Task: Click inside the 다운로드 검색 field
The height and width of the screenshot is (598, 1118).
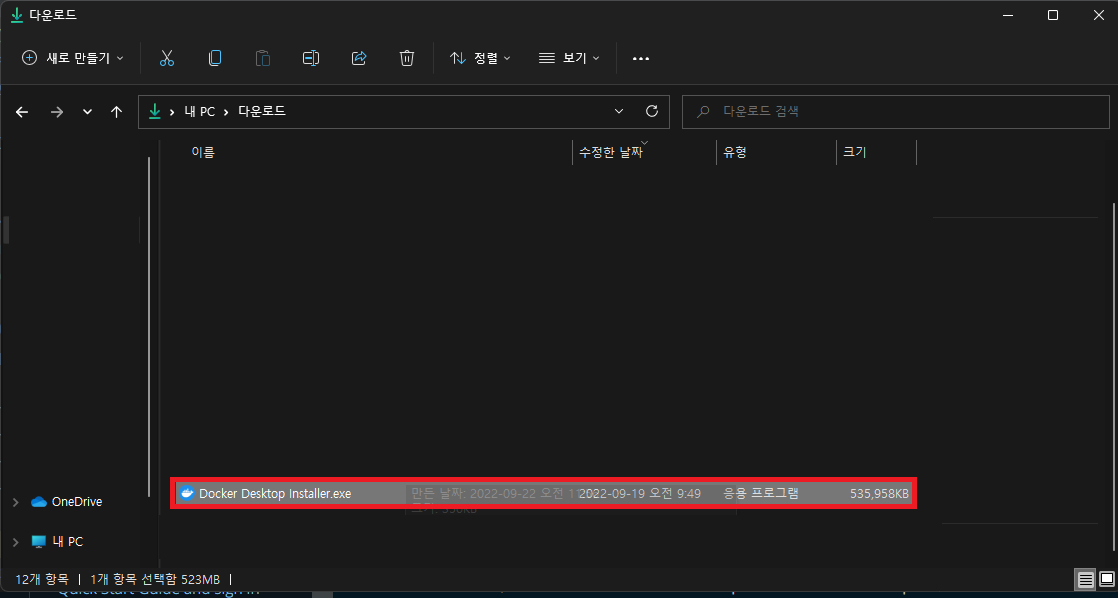Action: coord(896,112)
